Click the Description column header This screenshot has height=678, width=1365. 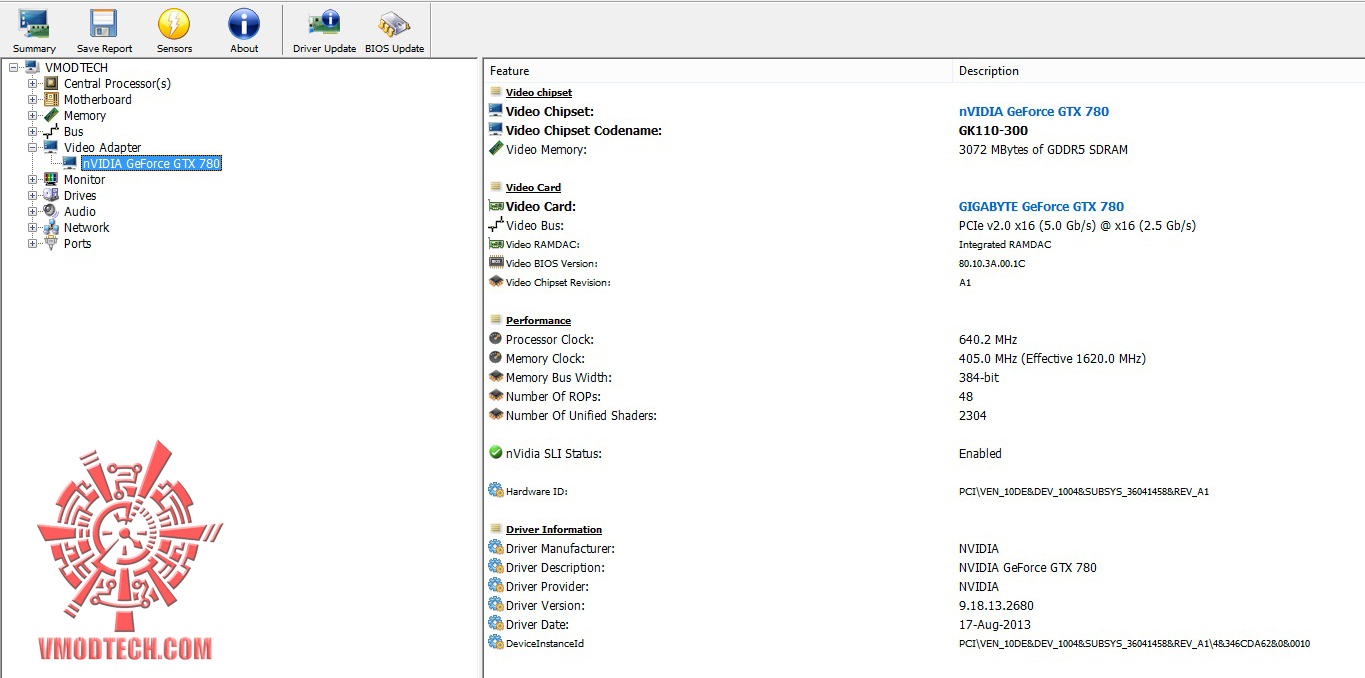coord(1157,71)
